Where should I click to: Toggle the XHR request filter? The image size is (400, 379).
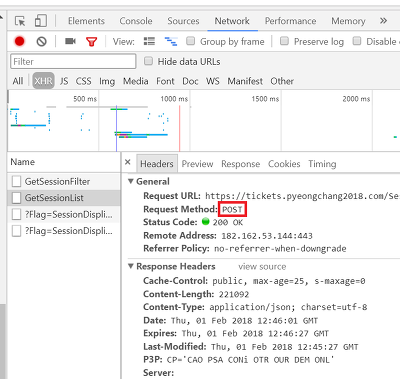click(43, 81)
